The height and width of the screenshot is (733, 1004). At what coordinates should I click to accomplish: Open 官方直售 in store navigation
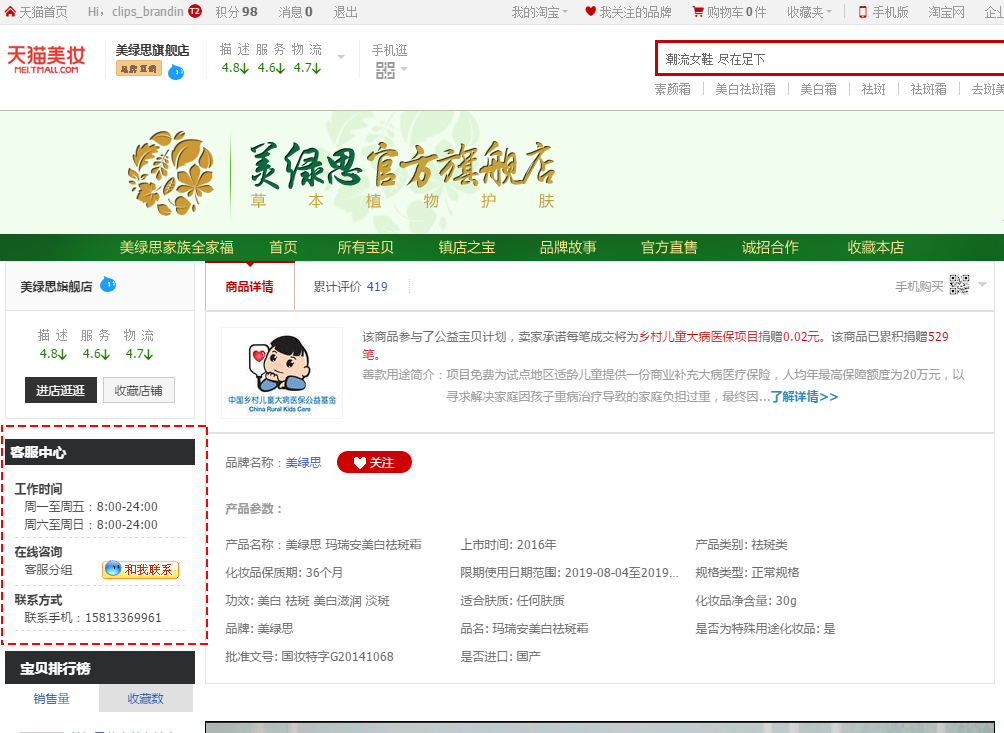(669, 247)
